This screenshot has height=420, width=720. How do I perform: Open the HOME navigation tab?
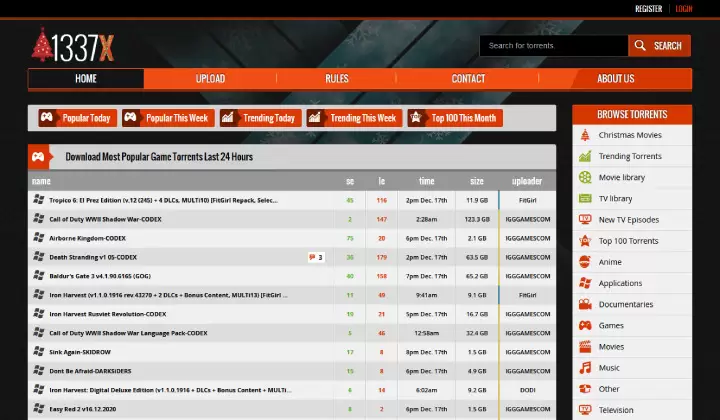86,78
